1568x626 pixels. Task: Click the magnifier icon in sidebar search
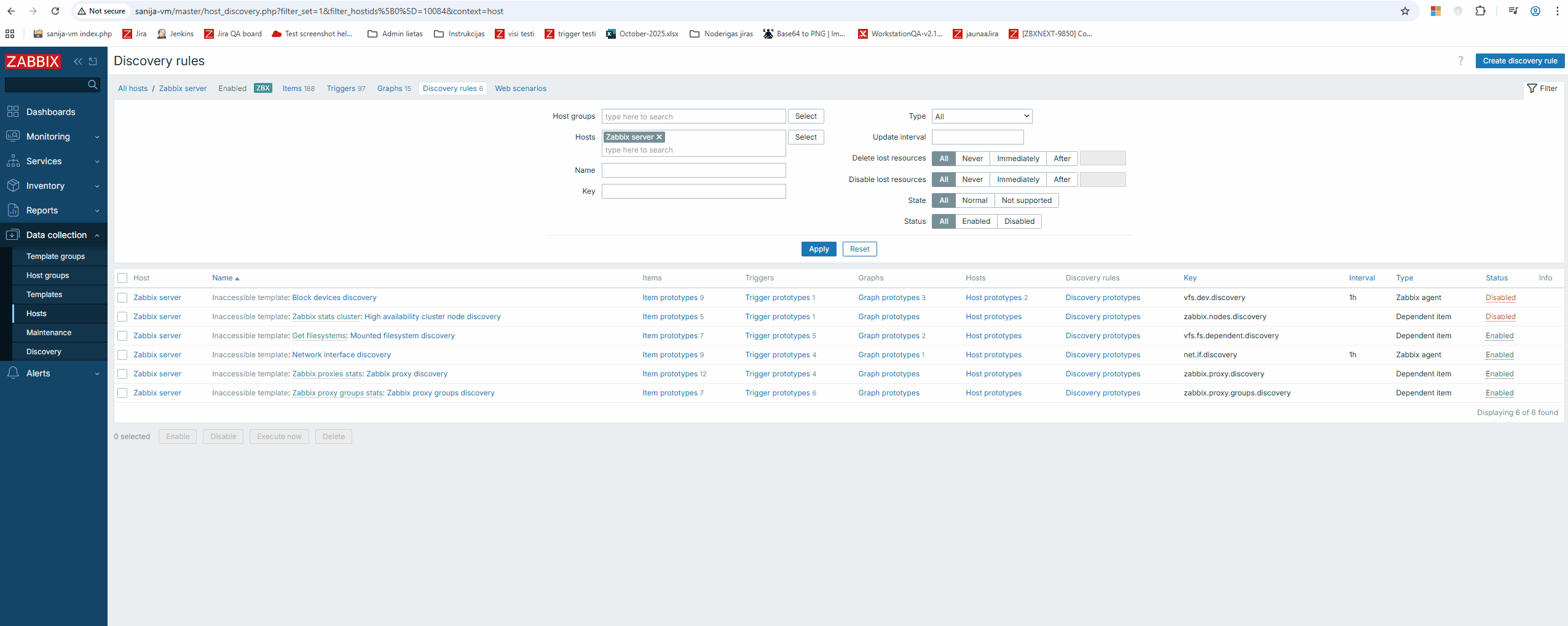click(x=93, y=85)
